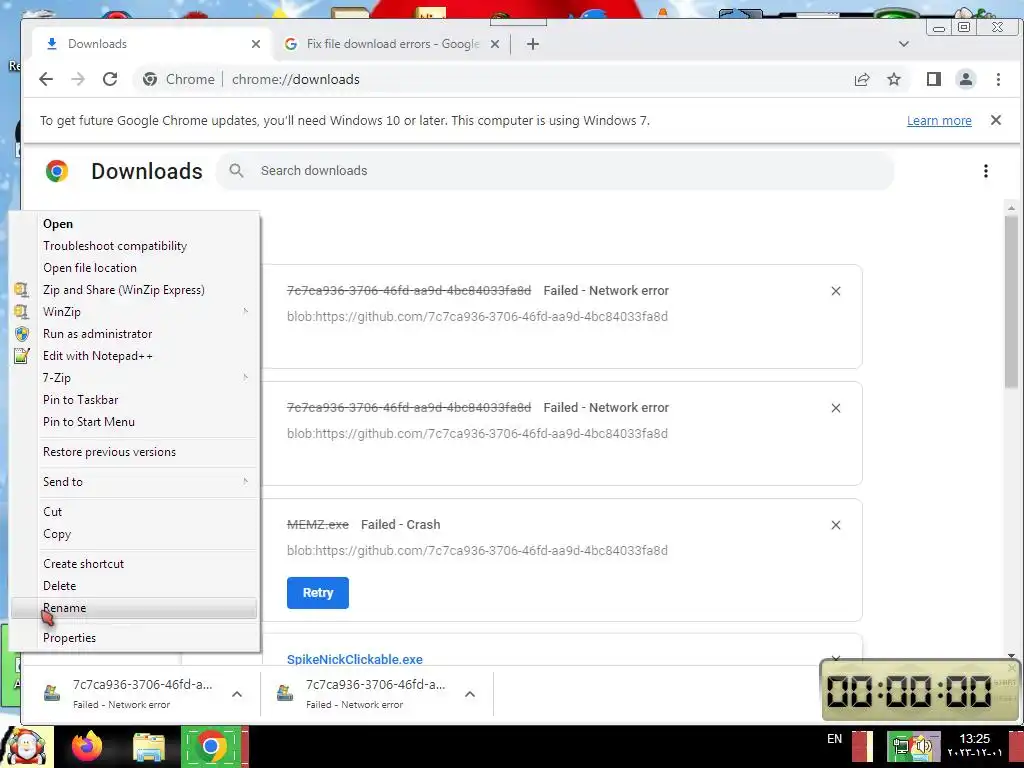
Task: Expand the WinZip submenu
Action: coord(134,312)
